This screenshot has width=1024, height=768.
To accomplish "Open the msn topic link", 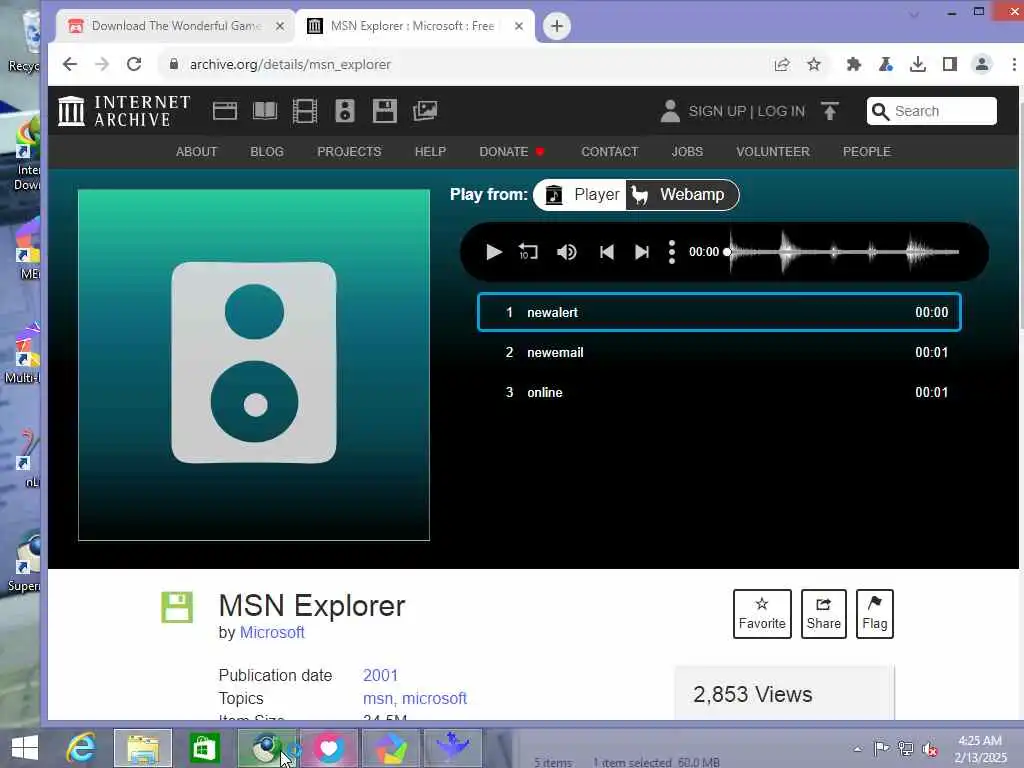I will coord(377,698).
